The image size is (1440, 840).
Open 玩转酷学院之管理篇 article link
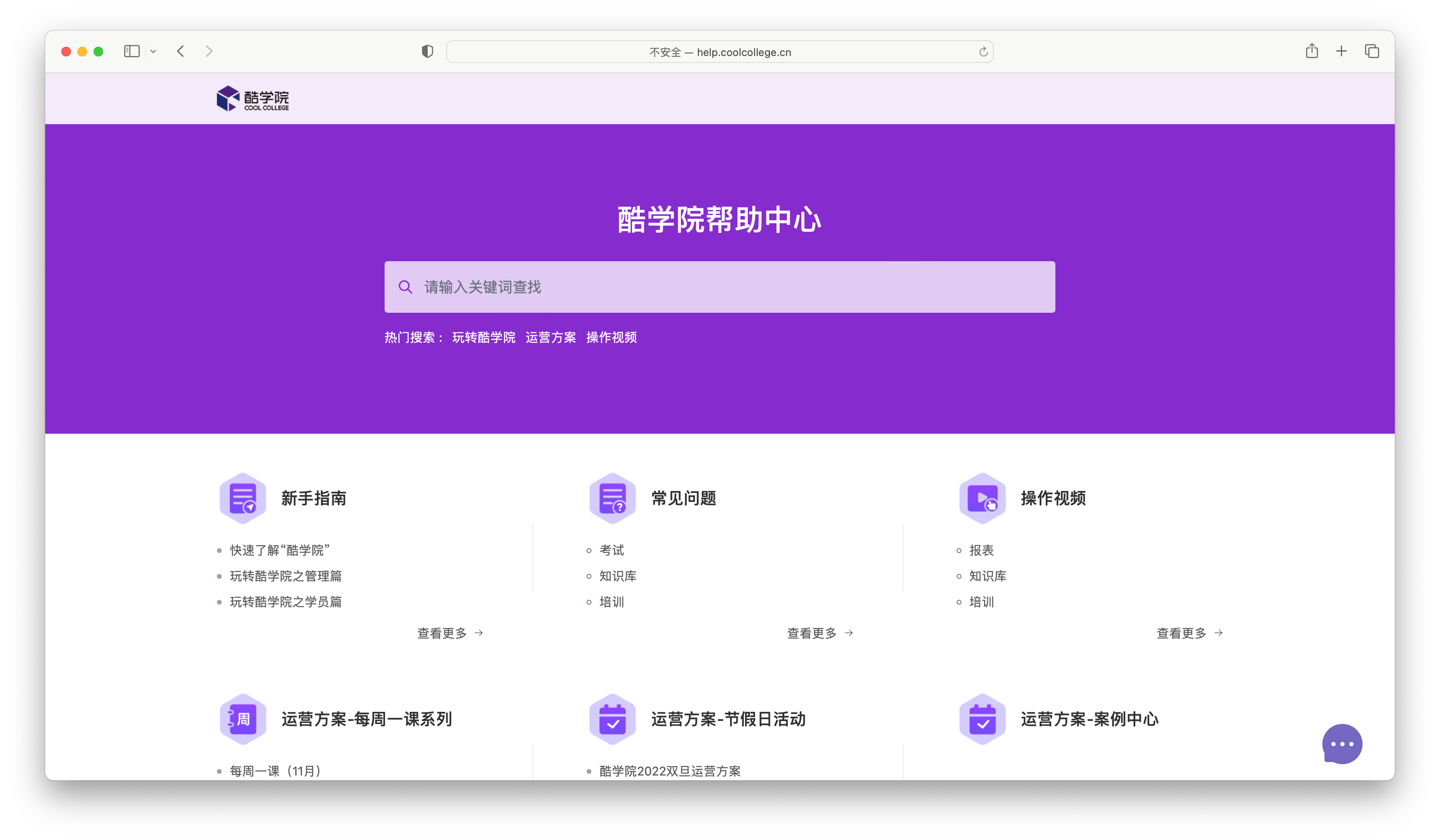286,576
